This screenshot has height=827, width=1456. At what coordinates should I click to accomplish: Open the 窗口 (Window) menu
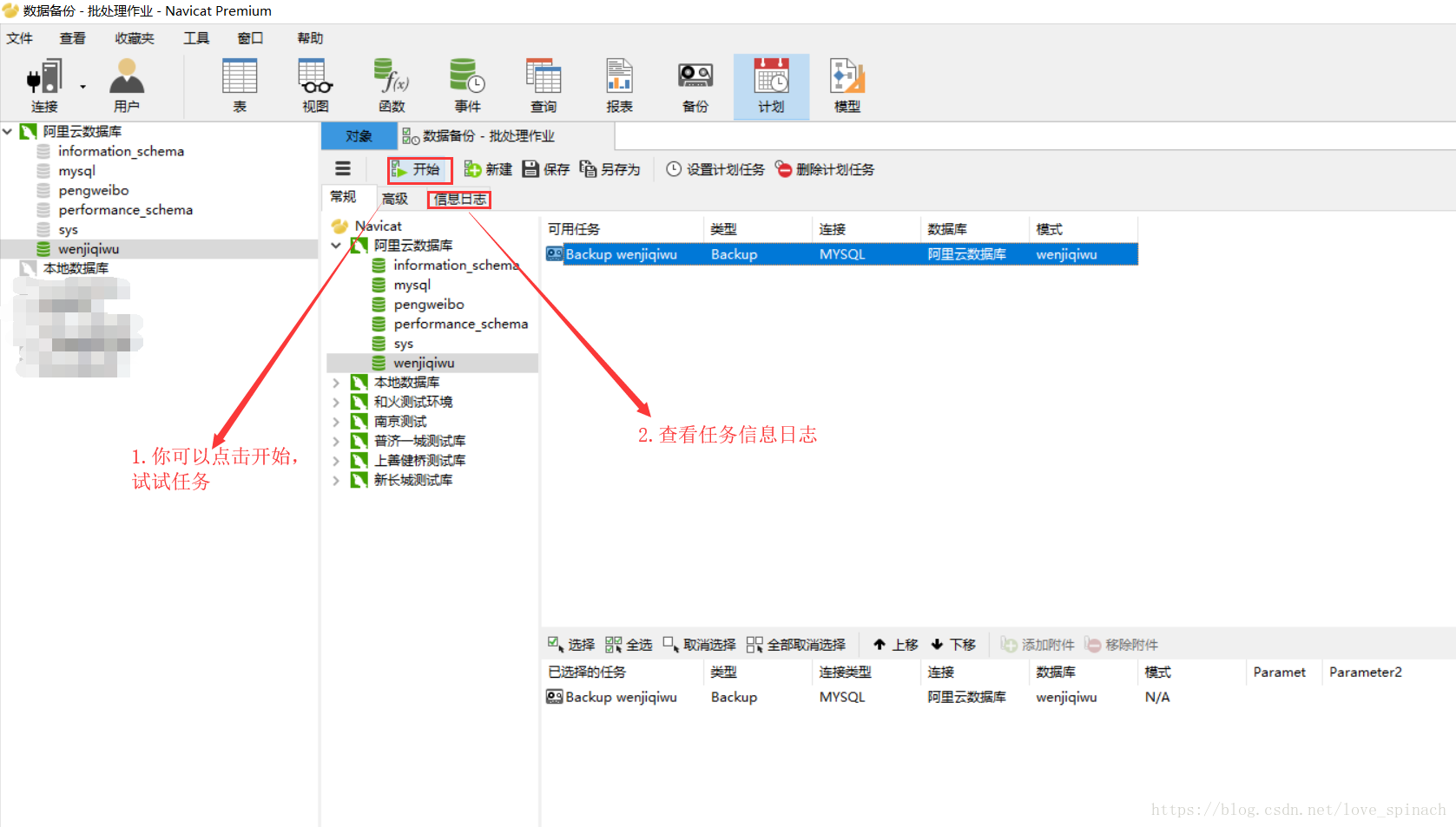point(250,38)
